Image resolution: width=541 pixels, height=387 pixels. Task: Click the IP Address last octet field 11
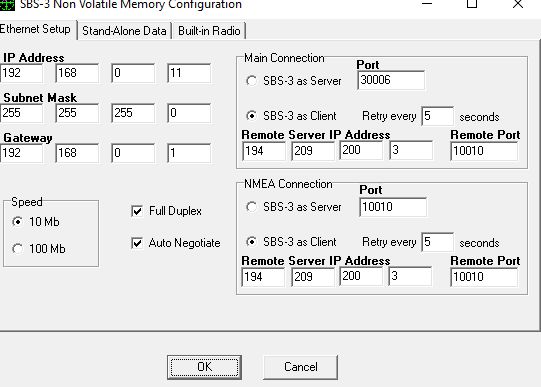[189, 73]
